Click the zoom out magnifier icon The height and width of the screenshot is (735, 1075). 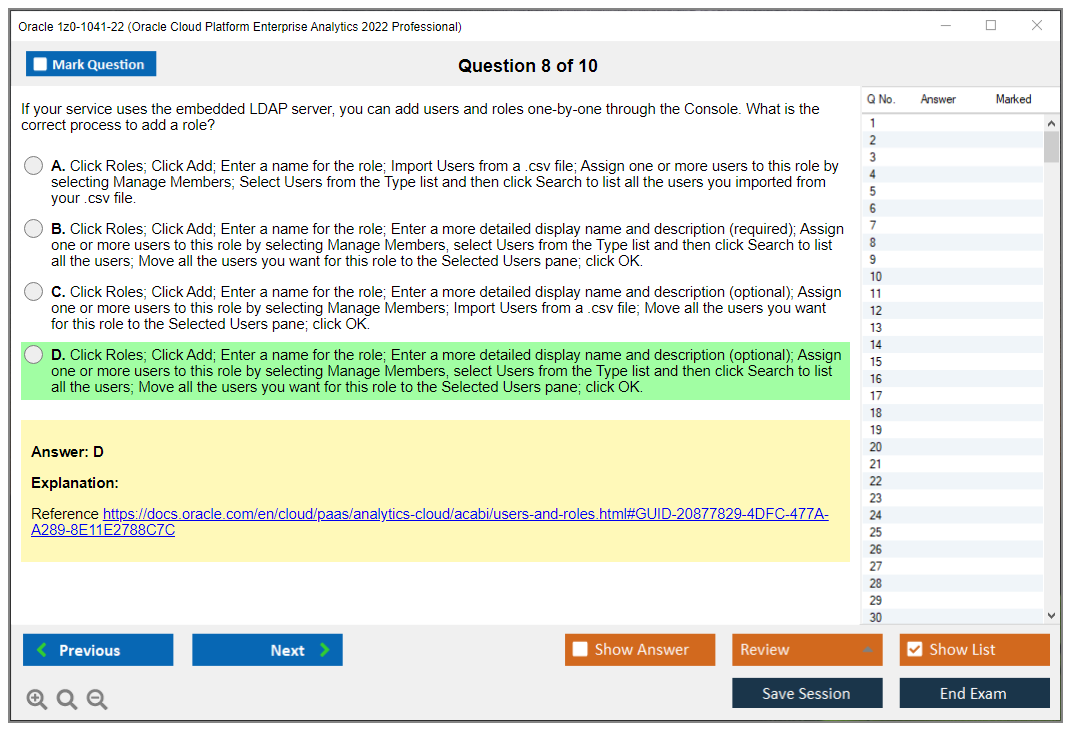pos(97,700)
